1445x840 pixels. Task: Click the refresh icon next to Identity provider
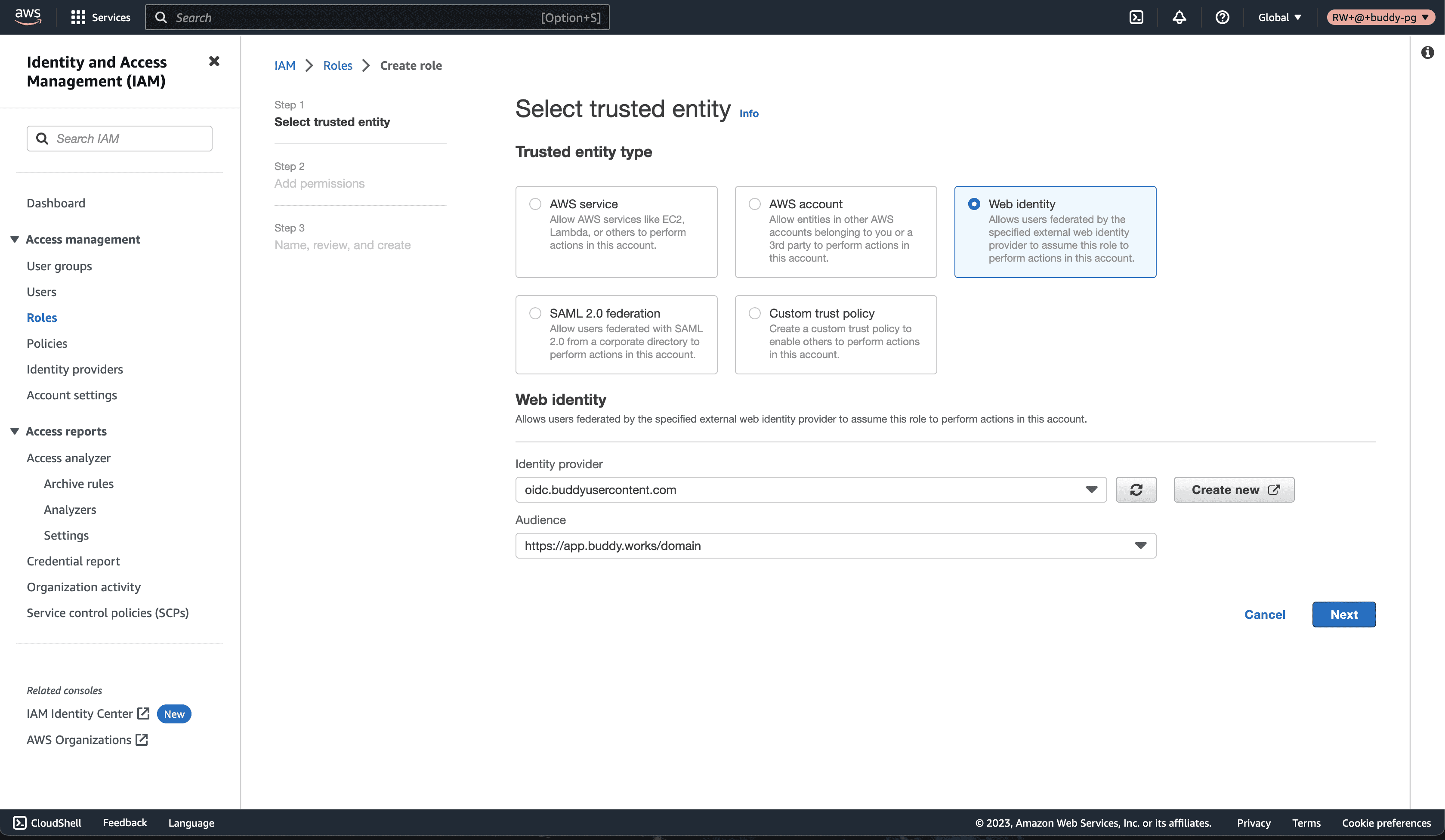(1136, 489)
